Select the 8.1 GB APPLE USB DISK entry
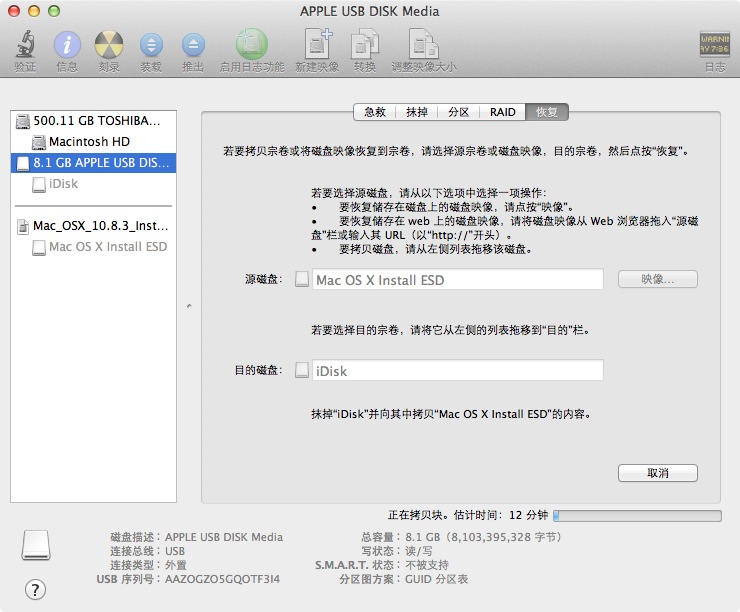Image resolution: width=740 pixels, height=612 pixels. pyautogui.click(x=93, y=163)
